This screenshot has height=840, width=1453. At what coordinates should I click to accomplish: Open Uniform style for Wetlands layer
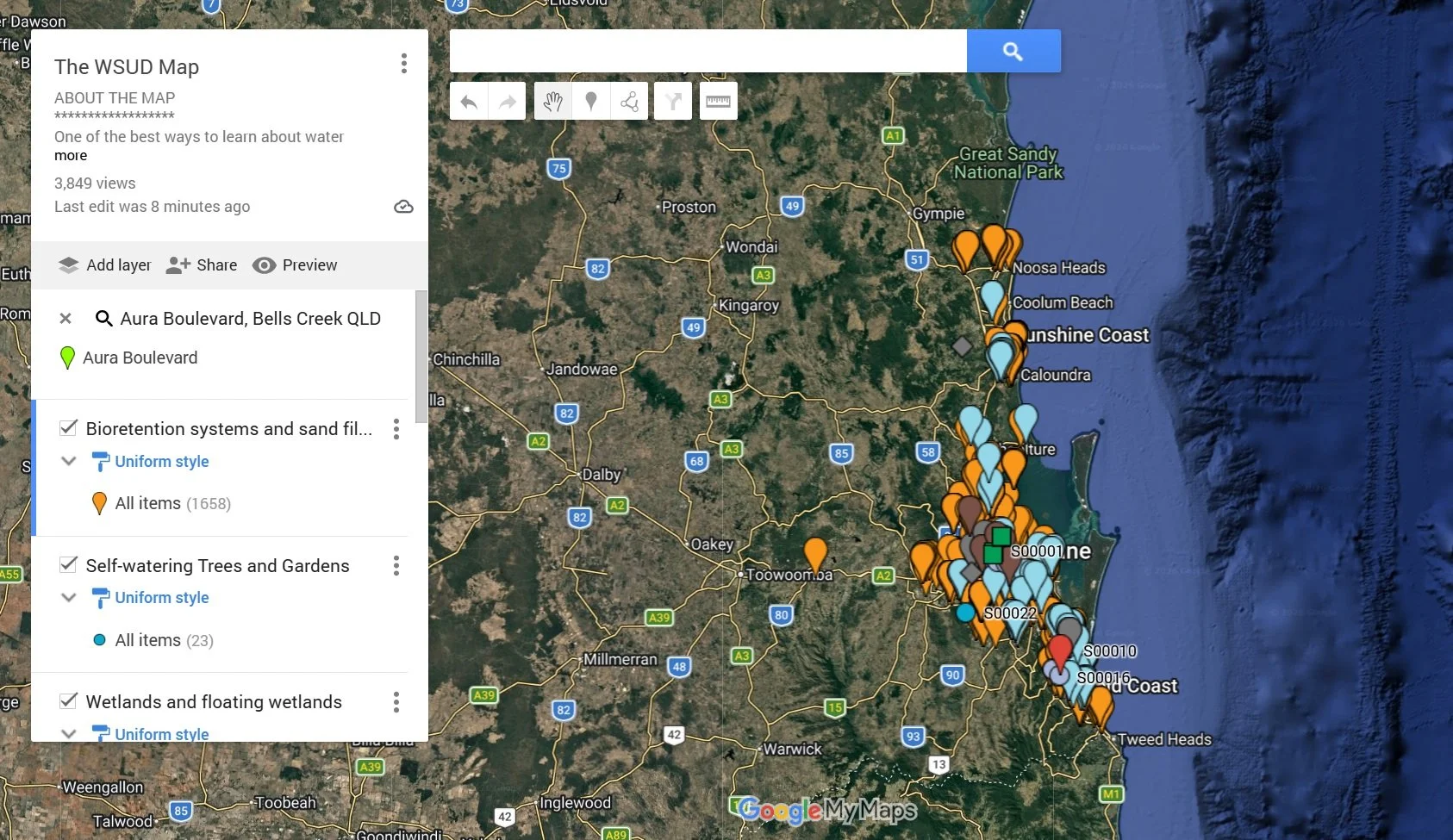(162, 734)
